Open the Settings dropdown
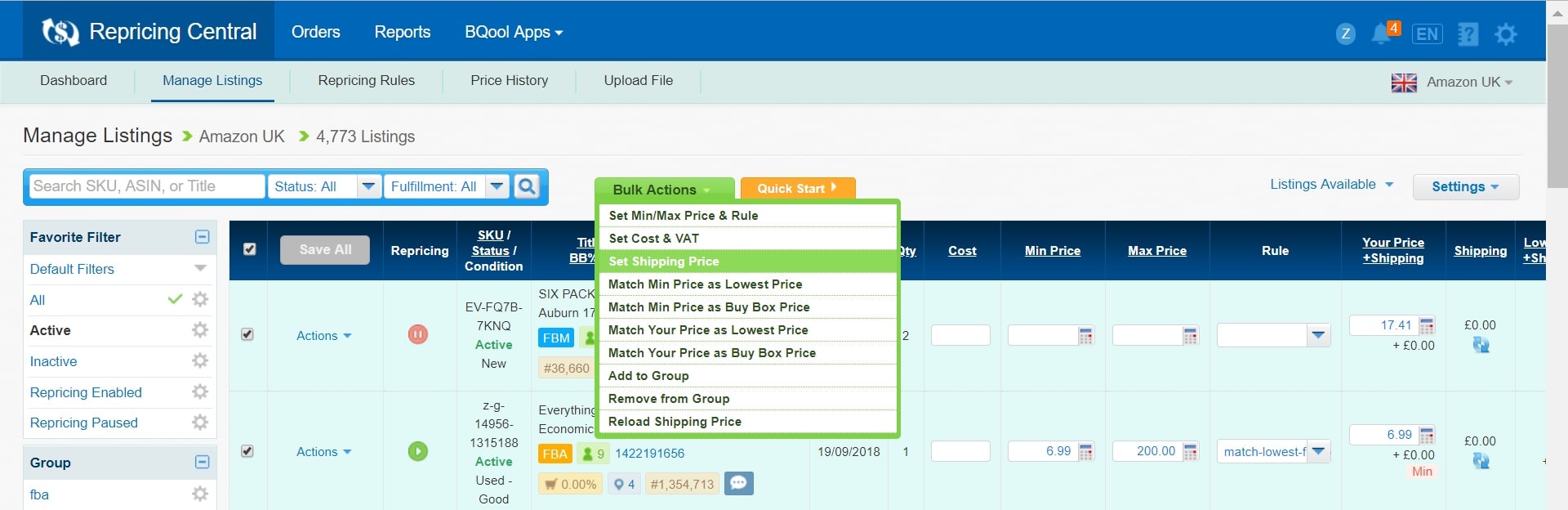The image size is (1568, 510). [x=1466, y=186]
